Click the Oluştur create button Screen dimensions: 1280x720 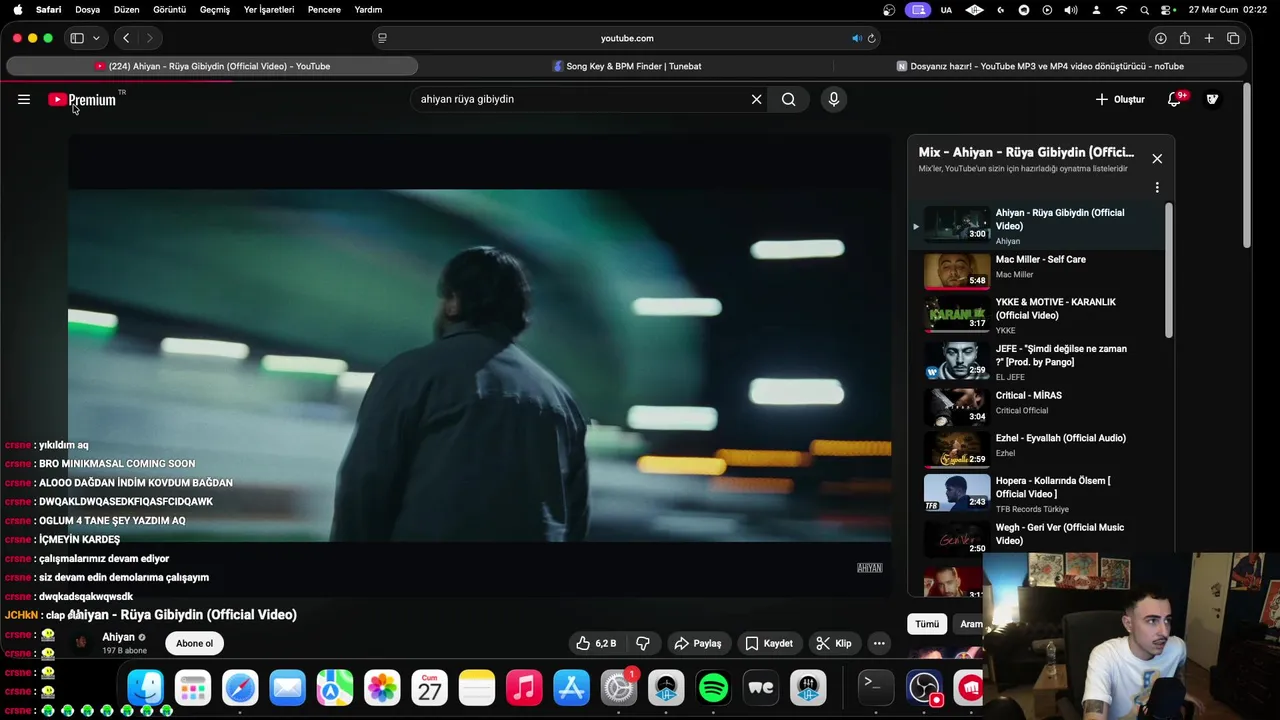pyautogui.click(x=1120, y=99)
